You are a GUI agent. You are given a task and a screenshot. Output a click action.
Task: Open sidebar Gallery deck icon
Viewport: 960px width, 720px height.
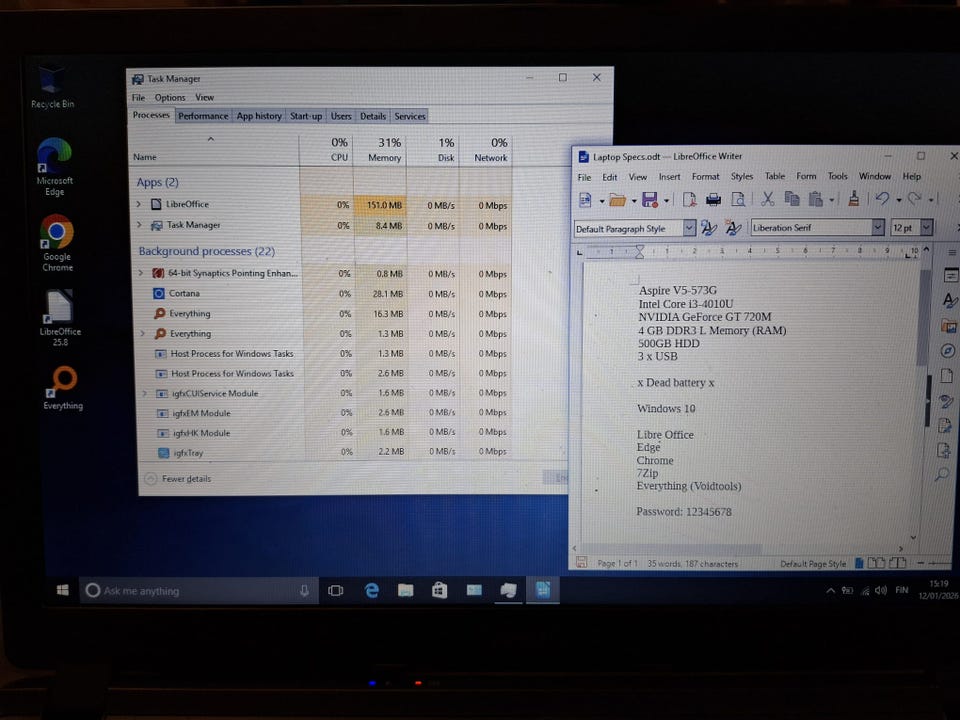(950, 326)
